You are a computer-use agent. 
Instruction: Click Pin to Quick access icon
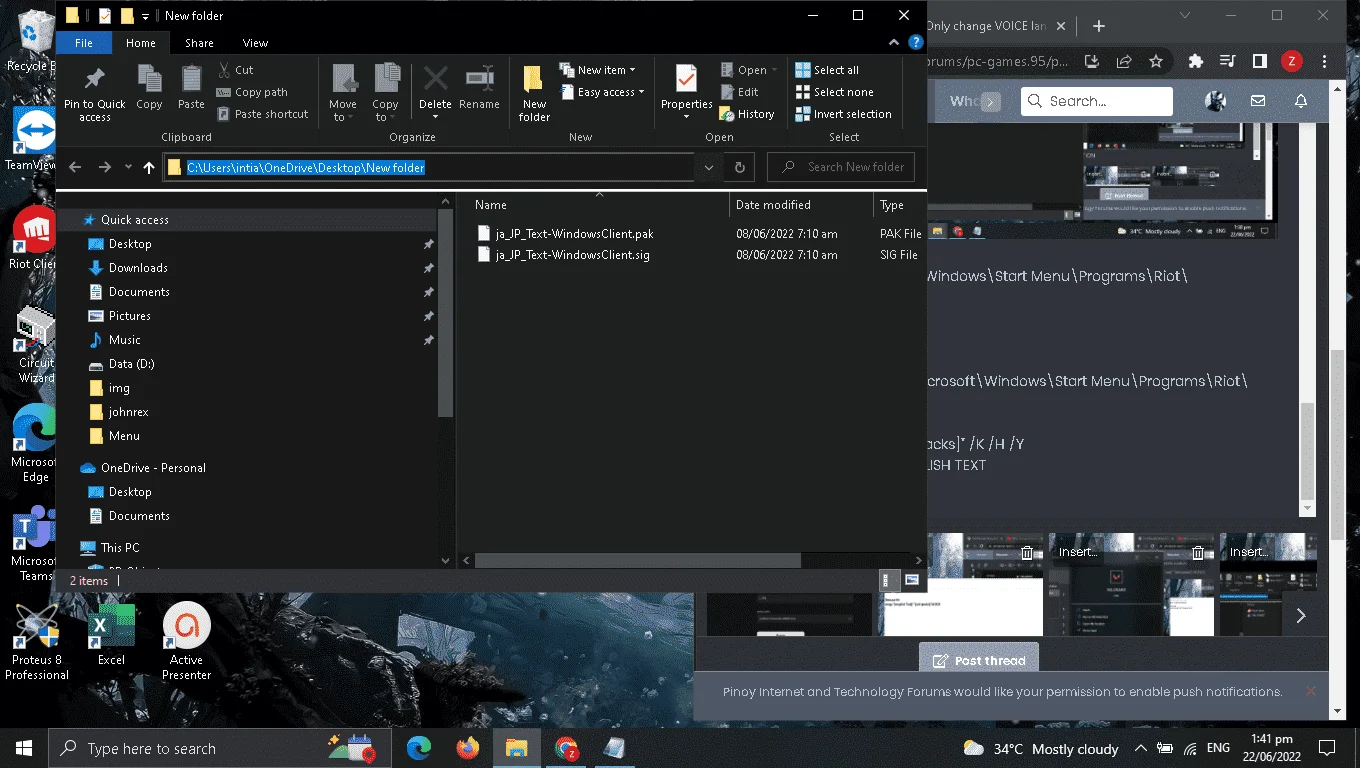coord(94,94)
